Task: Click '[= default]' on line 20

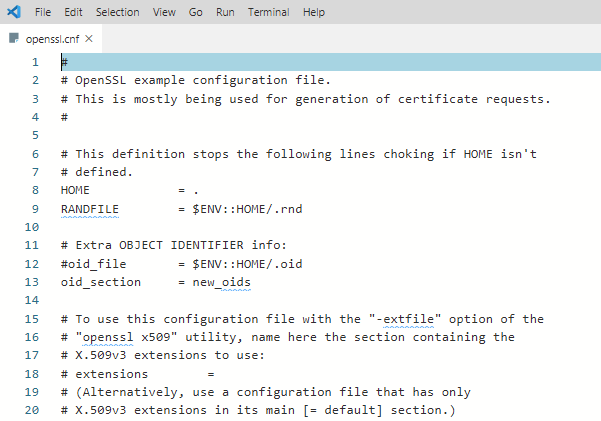Action: click(x=343, y=410)
